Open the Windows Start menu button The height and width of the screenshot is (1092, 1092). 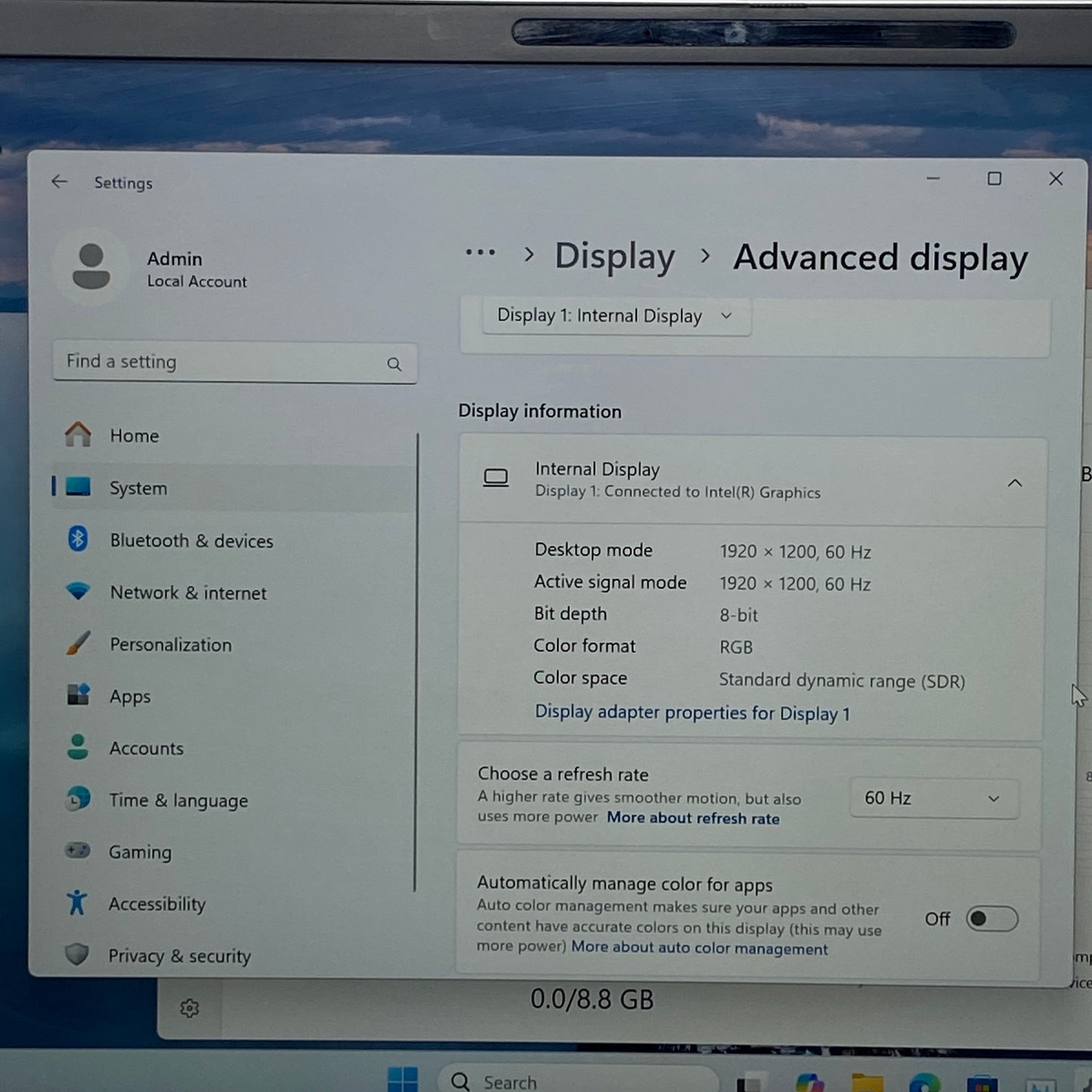[x=403, y=1080]
